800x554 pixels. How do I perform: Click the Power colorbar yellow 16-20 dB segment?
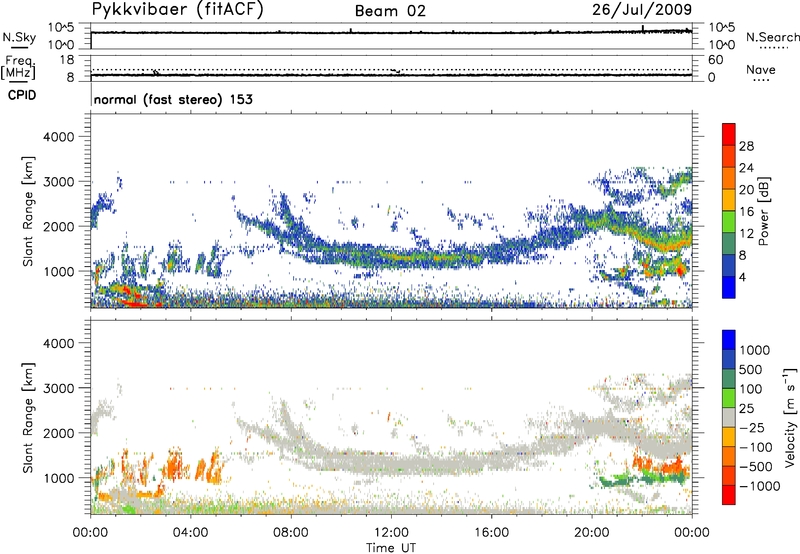pos(729,199)
